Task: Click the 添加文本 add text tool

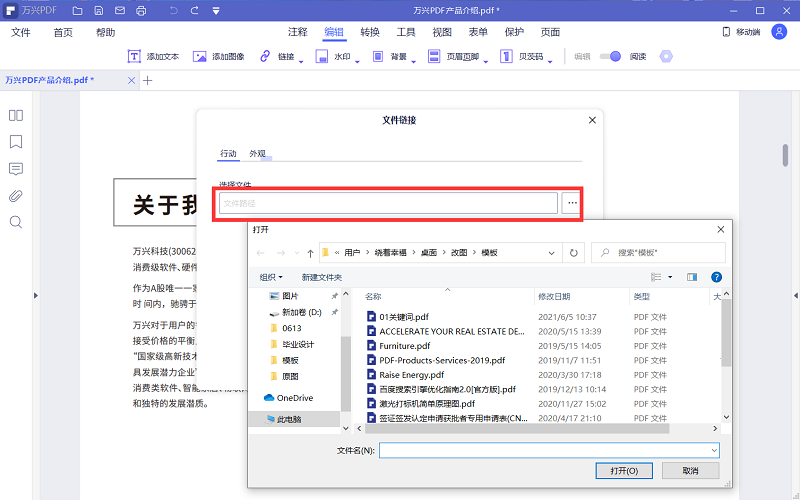Action: [x=153, y=57]
